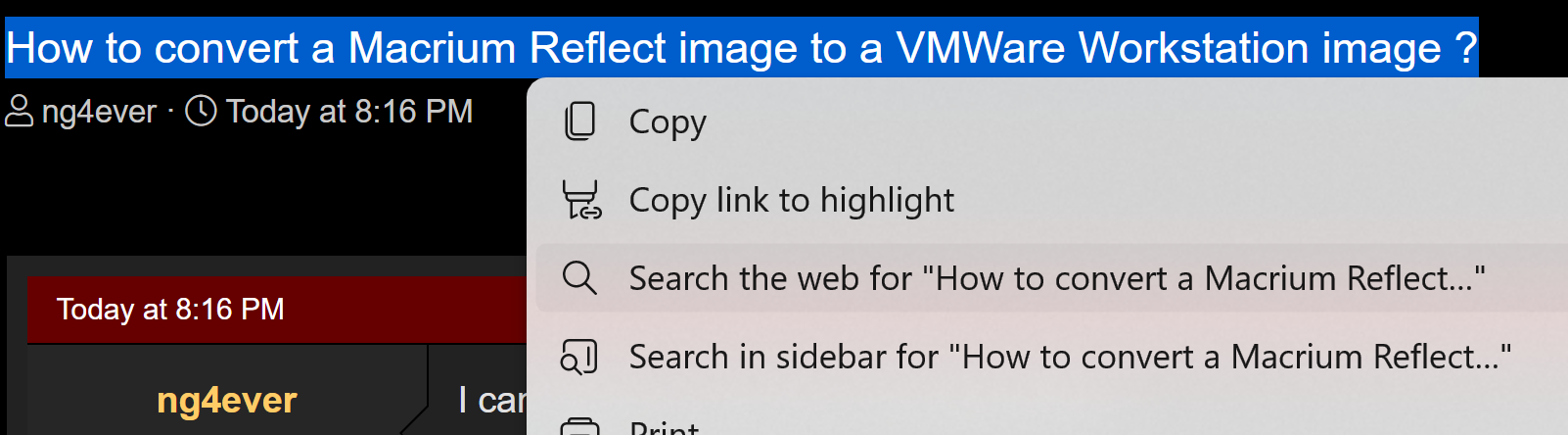Click the post text starting with "I can"
The width and height of the screenshot is (1568, 435).
(491, 400)
